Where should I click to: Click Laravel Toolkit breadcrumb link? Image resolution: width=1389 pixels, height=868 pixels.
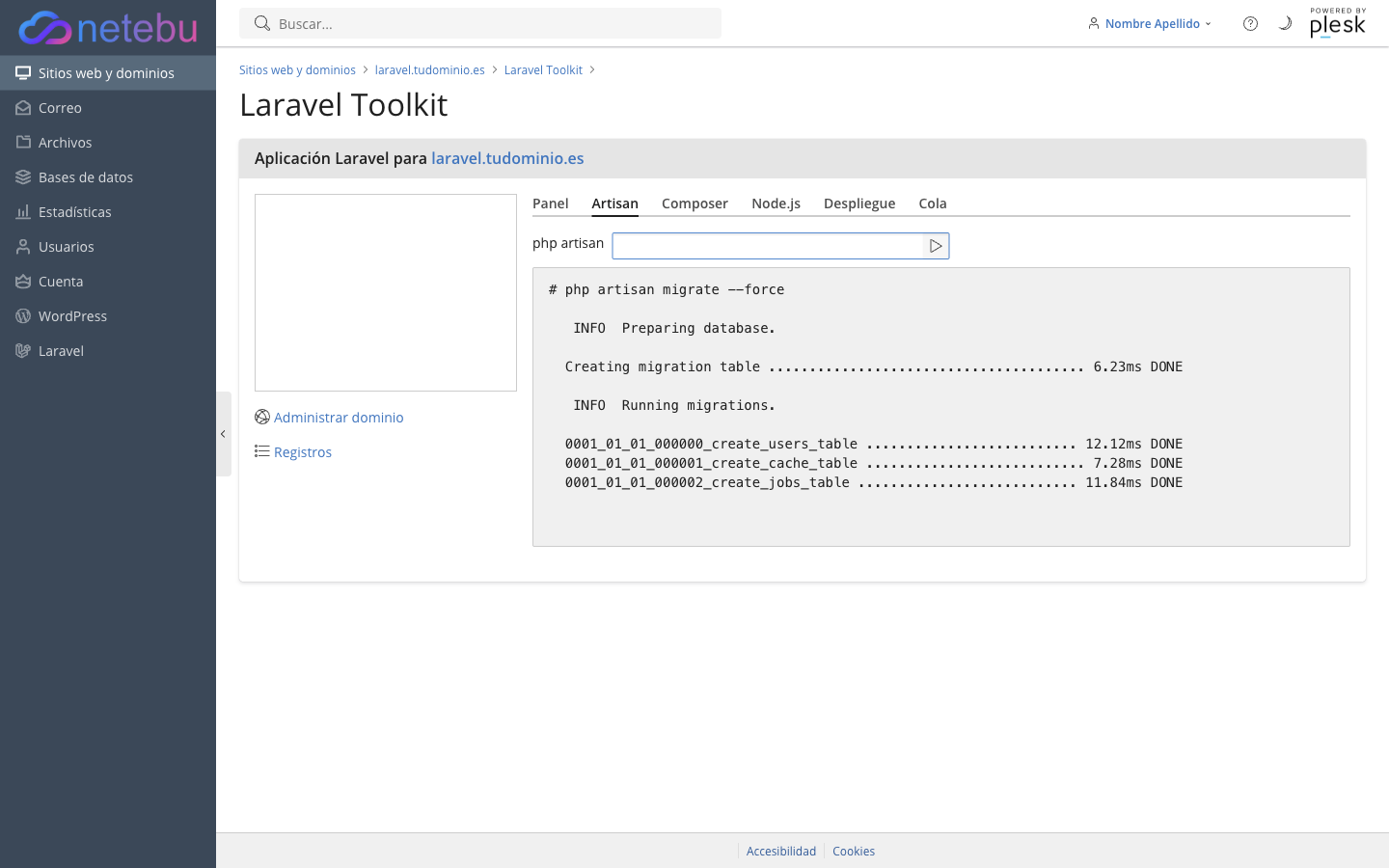tap(543, 70)
